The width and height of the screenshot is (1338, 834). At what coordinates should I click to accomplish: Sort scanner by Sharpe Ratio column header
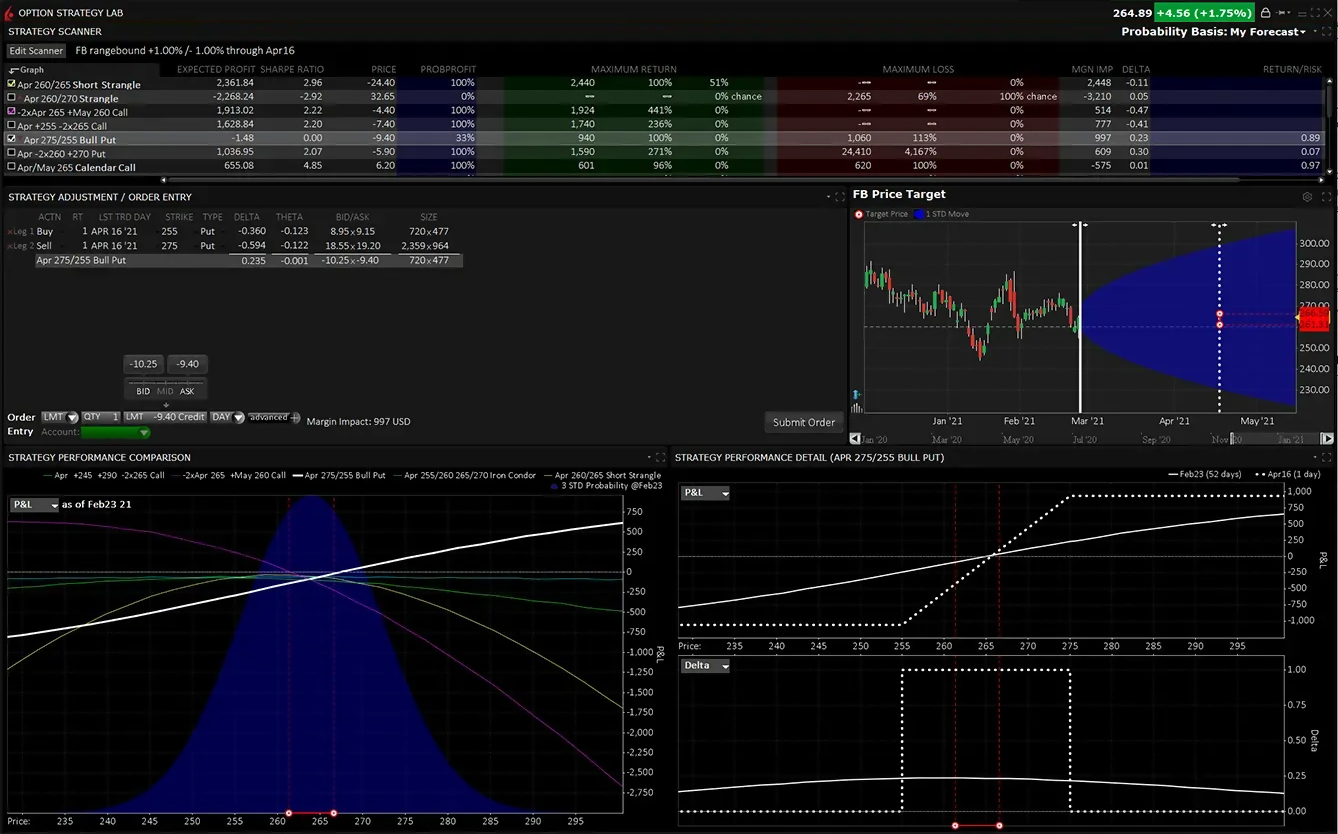(x=291, y=69)
